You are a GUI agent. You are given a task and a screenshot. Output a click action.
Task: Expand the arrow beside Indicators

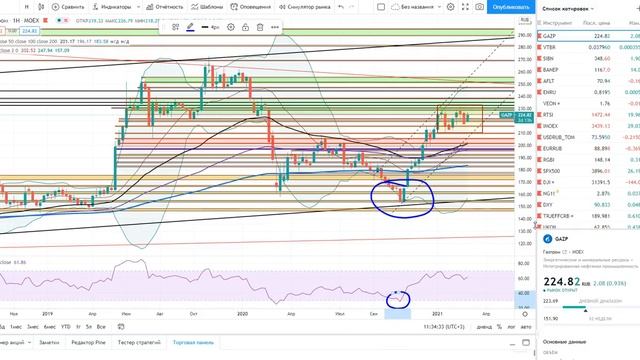(138, 7)
